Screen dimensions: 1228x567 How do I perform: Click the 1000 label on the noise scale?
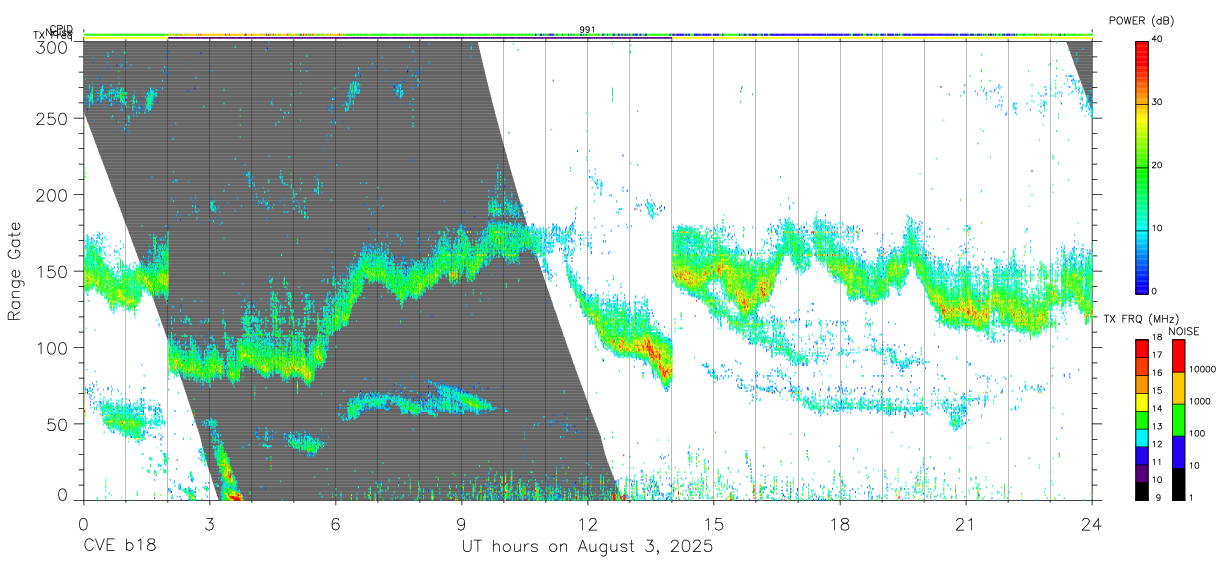pyautogui.click(x=1201, y=403)
